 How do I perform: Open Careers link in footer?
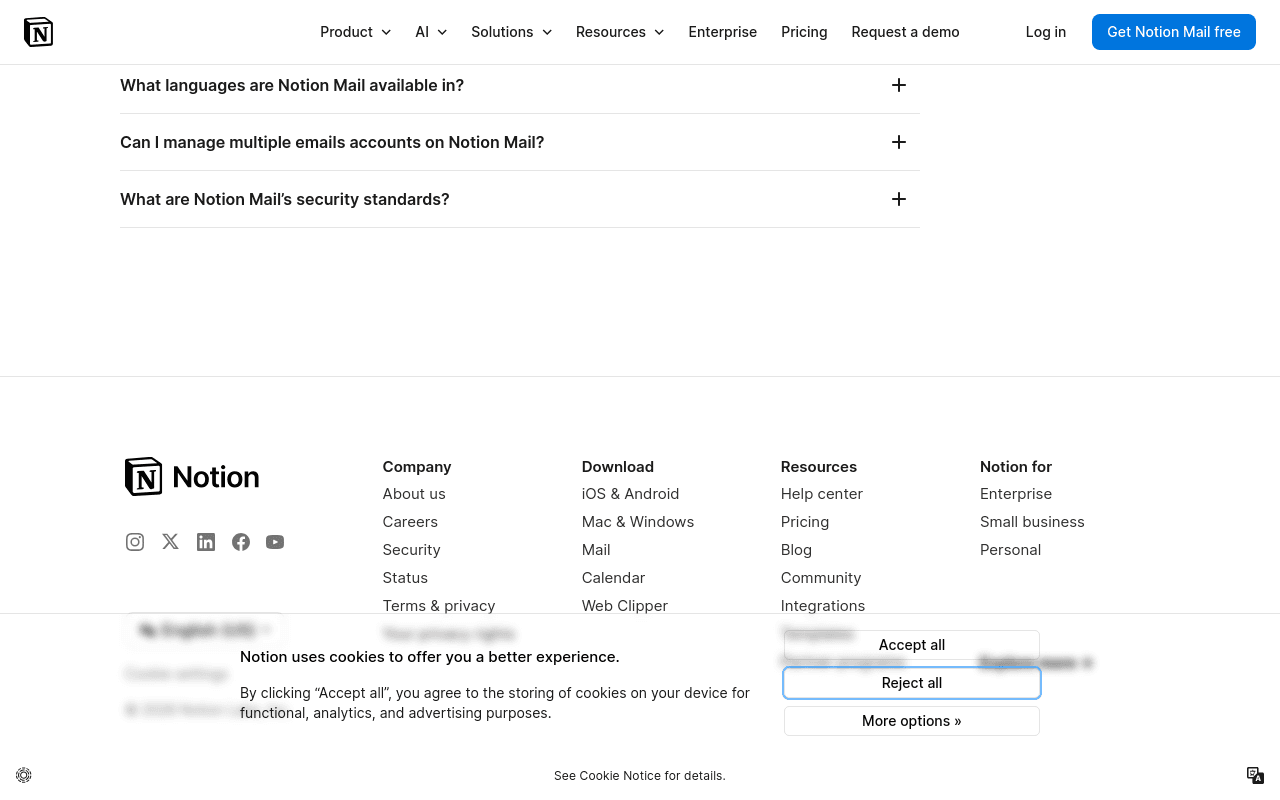(410, 522)
